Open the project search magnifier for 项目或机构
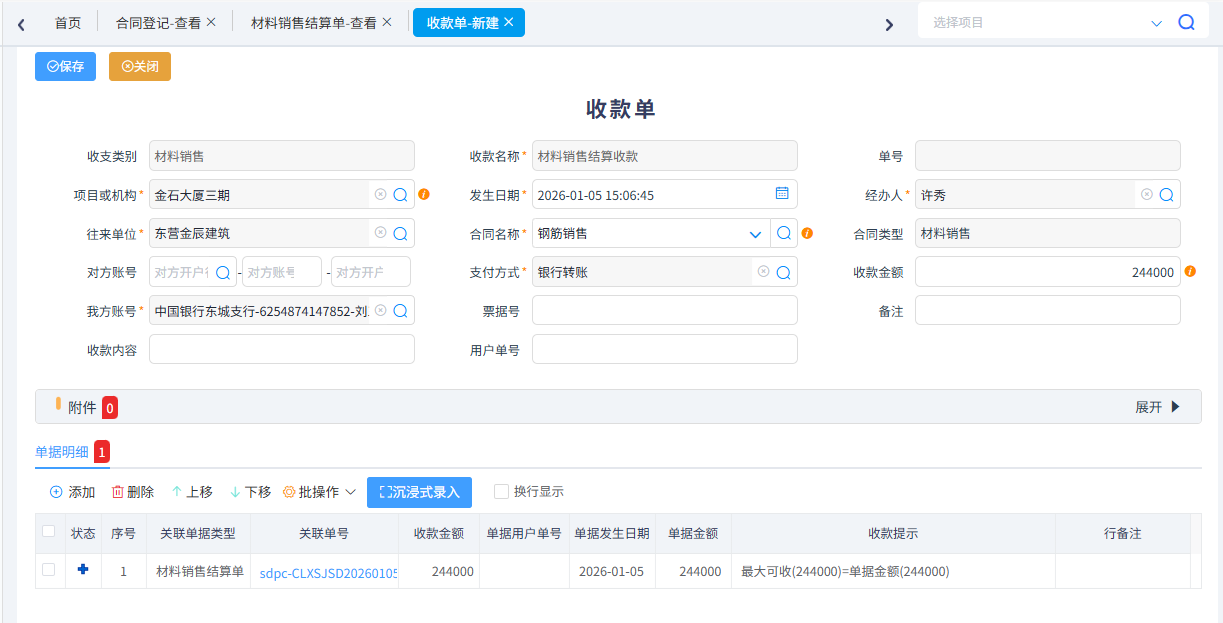 [x=401, y=194]
